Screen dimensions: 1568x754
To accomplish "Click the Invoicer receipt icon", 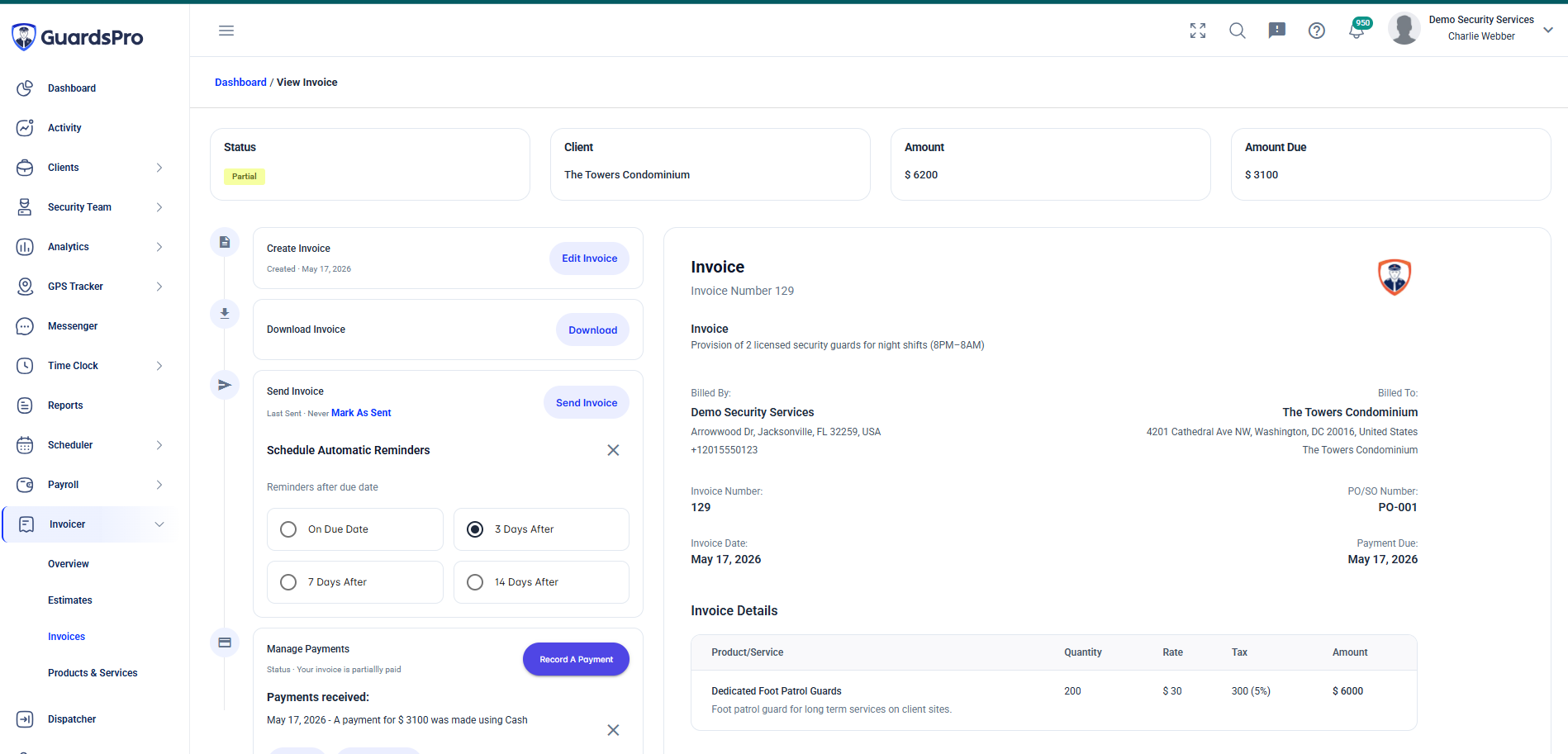I will pyautogui.click(x=26, y=524).
